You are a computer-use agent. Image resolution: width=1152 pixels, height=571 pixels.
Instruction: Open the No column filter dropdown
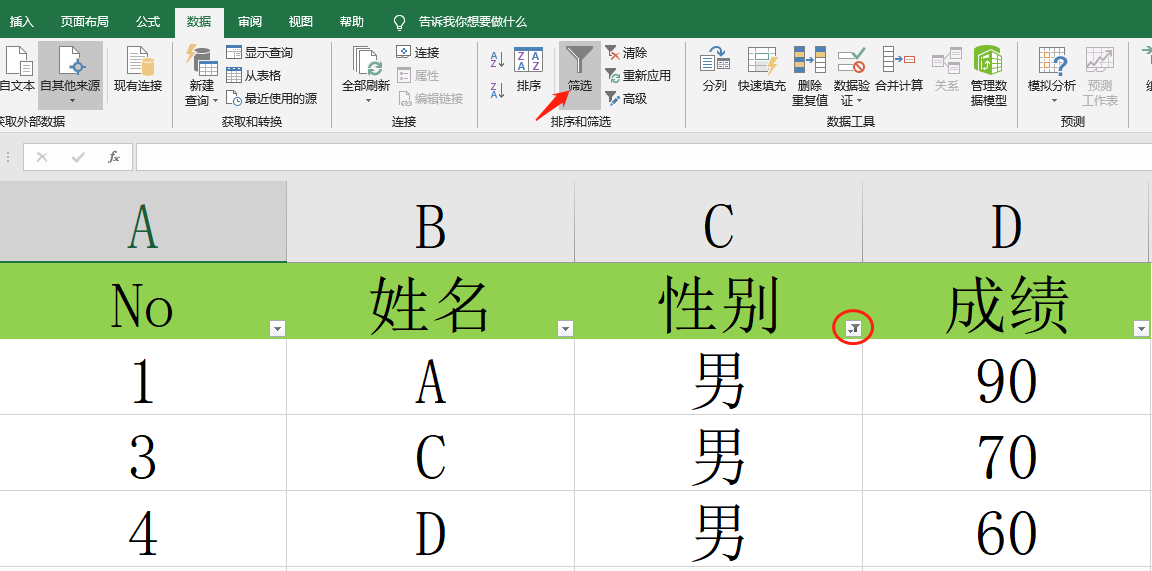click(x=278, y=328)
